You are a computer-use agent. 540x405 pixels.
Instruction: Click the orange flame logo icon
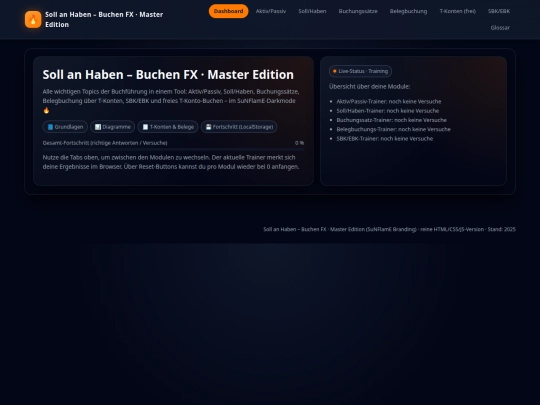coord(33,19)
